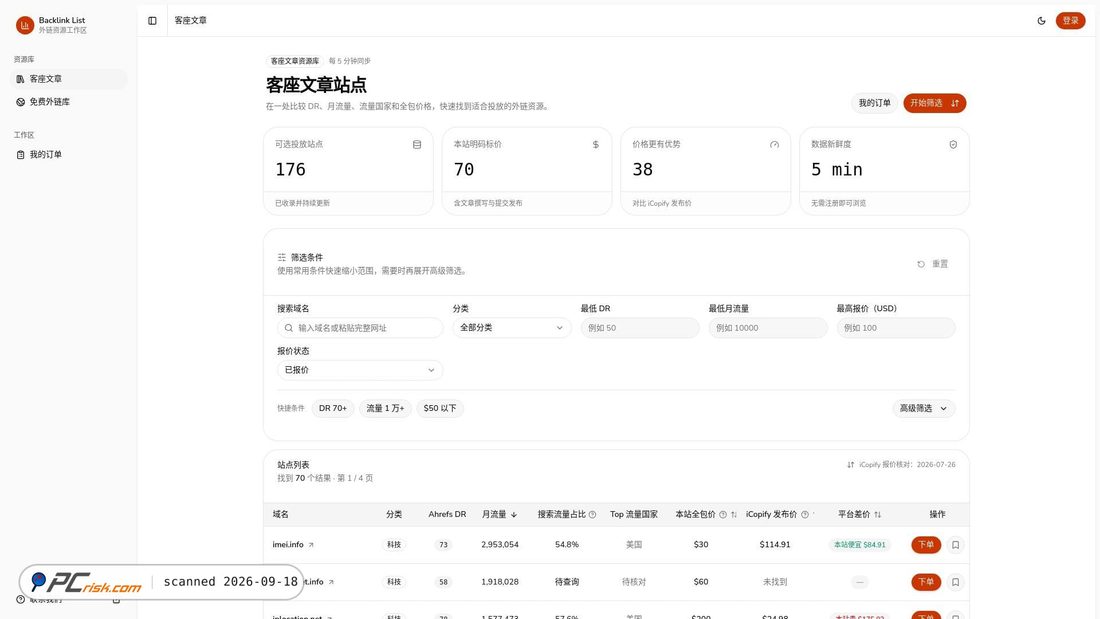Open the 报价状态 dropdown showing 已报价
The image size is (1100, 619).
click(x=360, y=370)
